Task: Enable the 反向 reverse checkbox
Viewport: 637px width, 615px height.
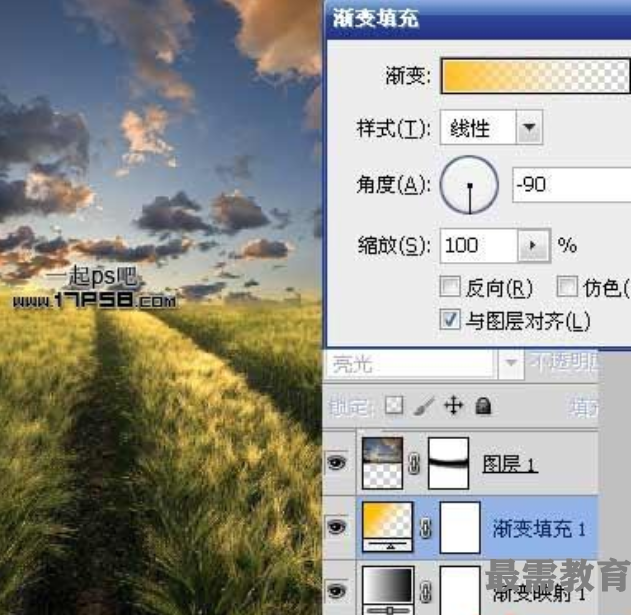Action: 450,287
